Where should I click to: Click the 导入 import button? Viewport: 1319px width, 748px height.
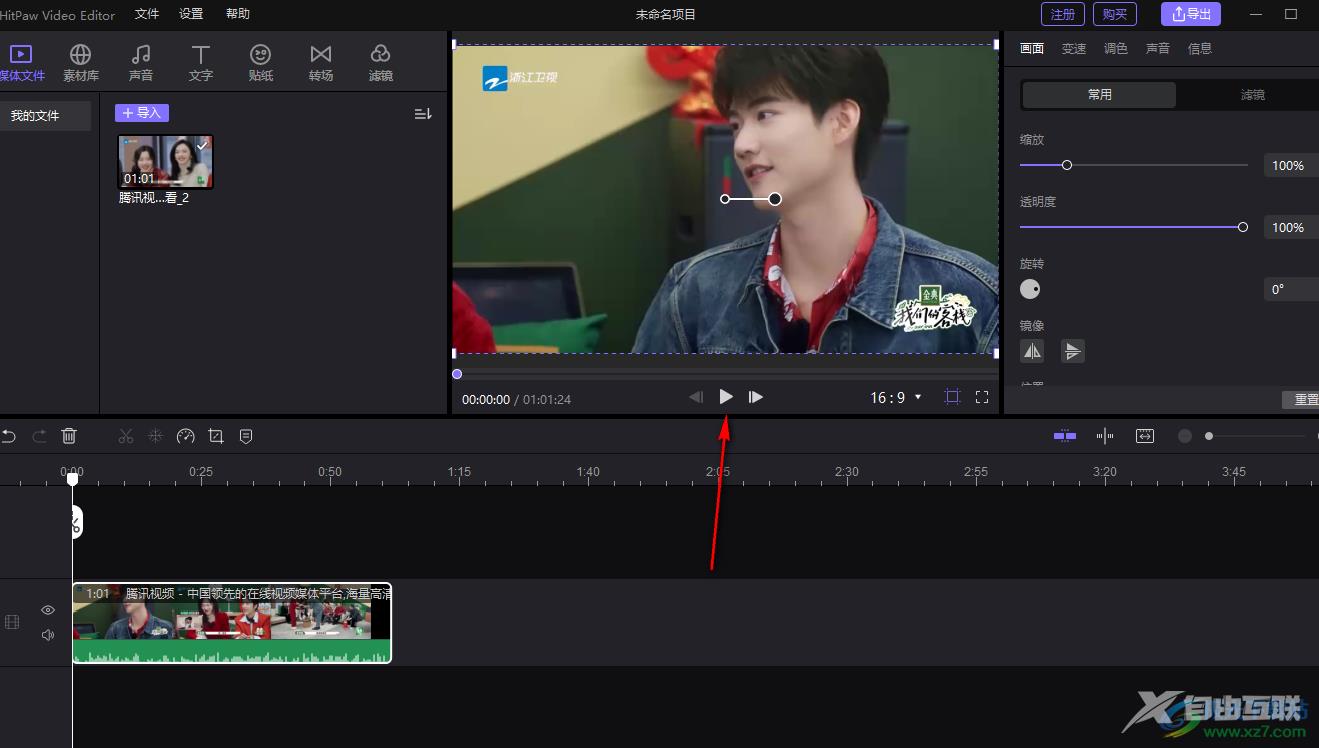(142, 113)
